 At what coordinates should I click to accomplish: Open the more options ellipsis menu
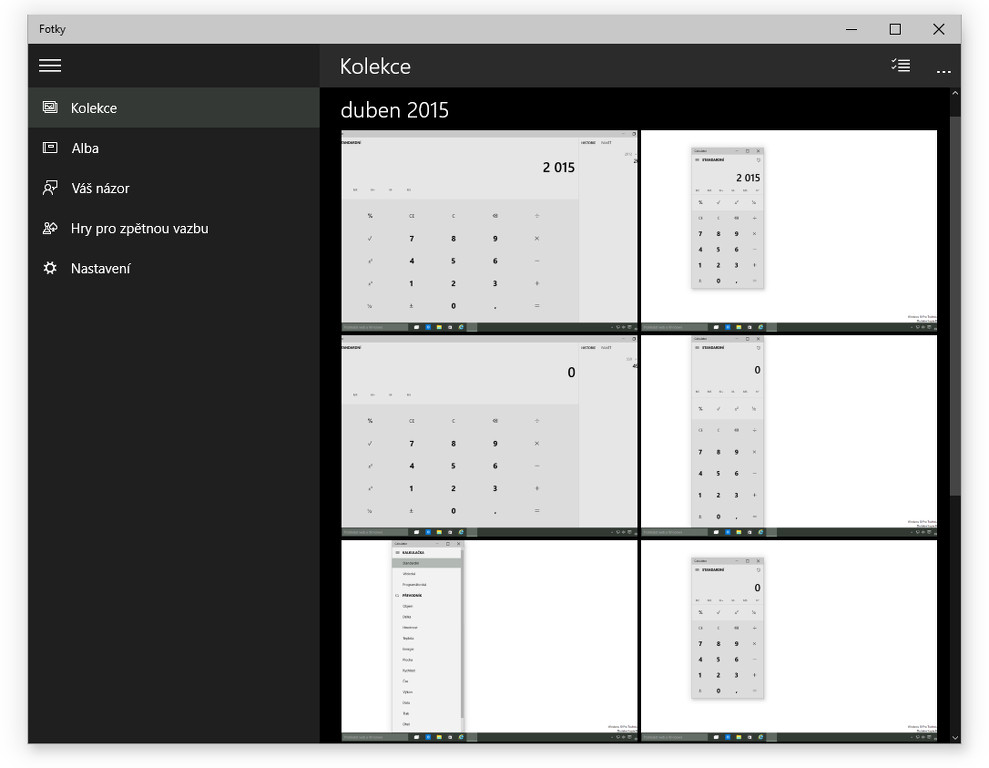[x=943, y=72]
